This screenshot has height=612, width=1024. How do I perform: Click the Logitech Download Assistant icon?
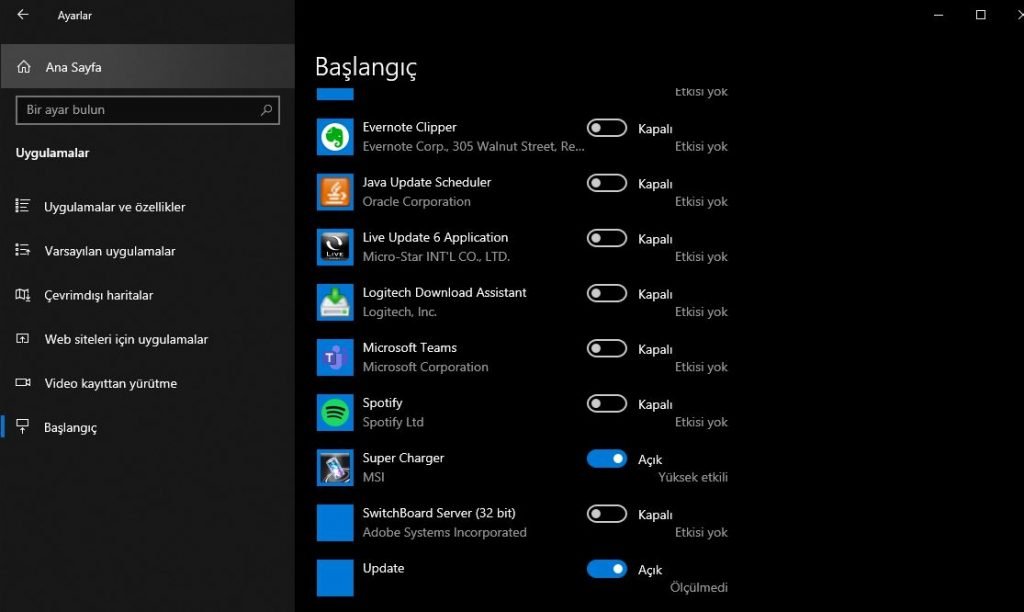(335, 302)
